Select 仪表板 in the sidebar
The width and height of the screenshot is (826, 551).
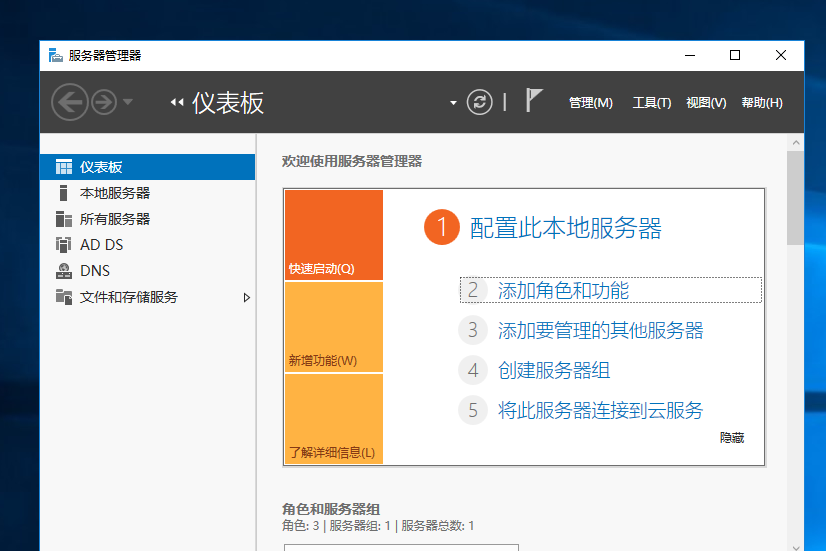pyautogui.click(x=101, y=167)
